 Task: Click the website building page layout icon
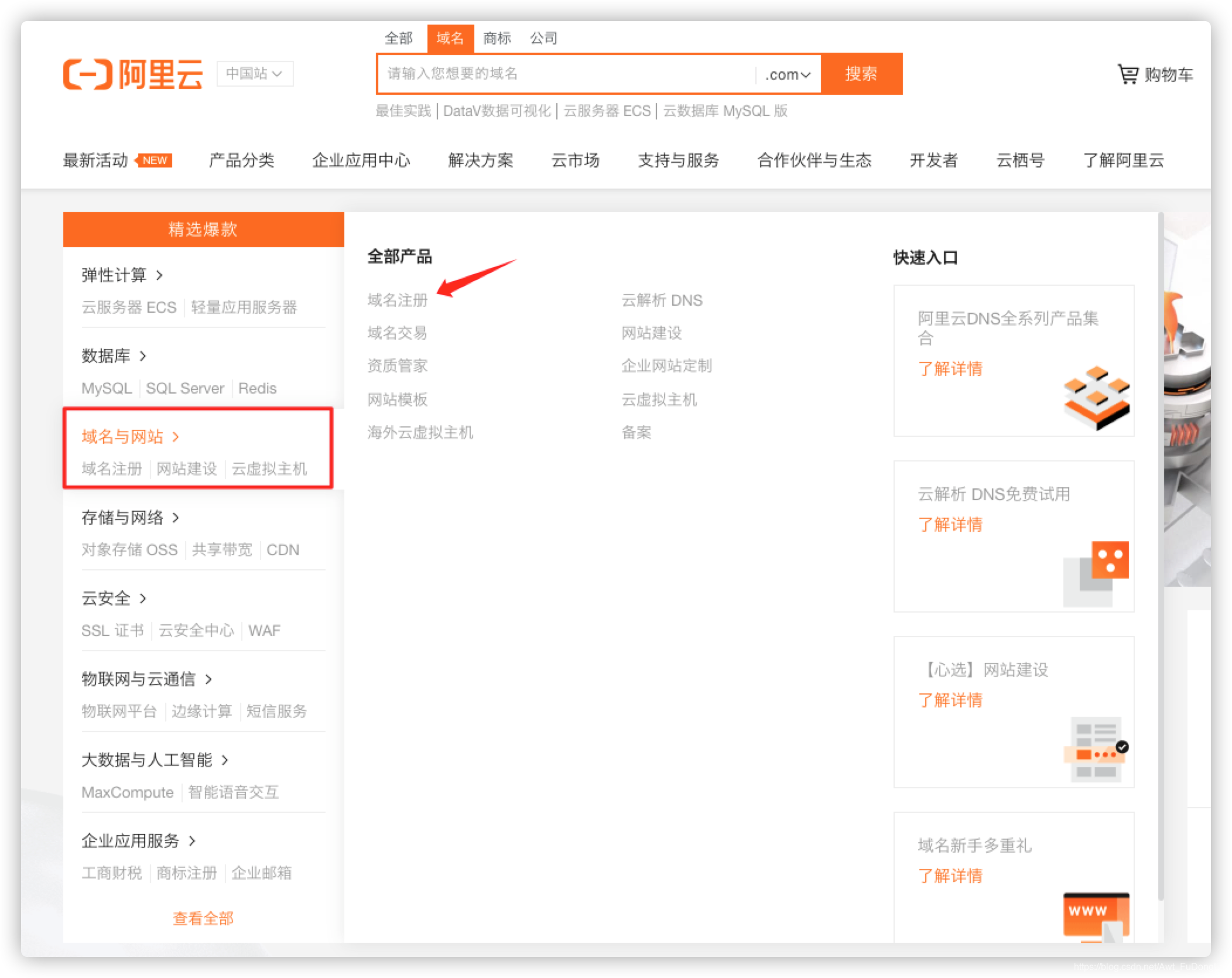tap(1096, 749)
